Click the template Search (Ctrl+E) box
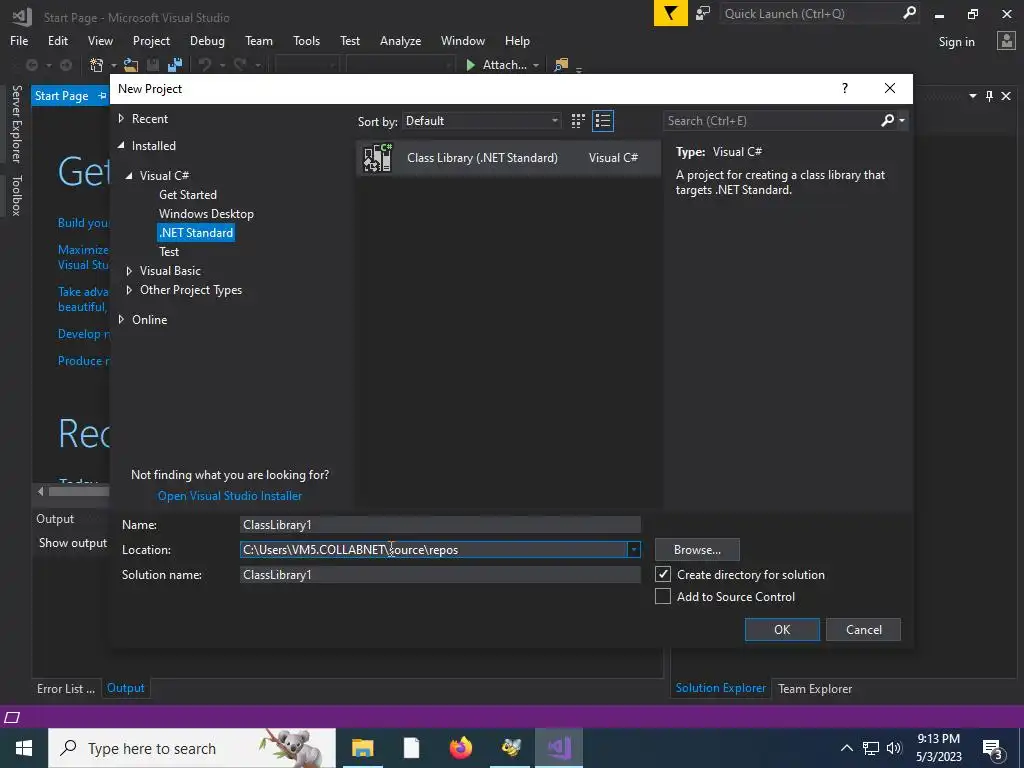This screenshot has height=768, width=1024. click(771, 120)
